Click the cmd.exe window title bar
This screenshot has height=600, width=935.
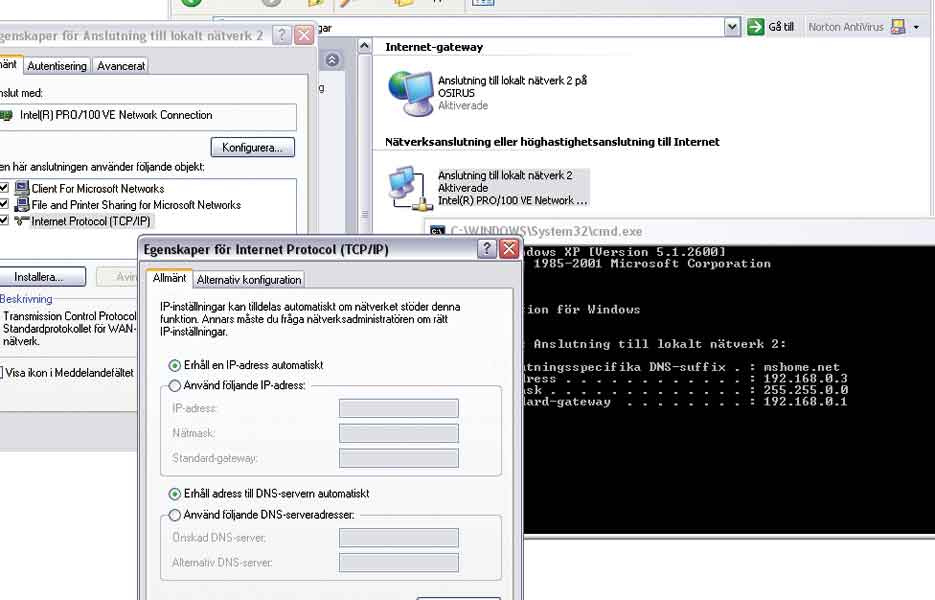[x=680, y=231]
